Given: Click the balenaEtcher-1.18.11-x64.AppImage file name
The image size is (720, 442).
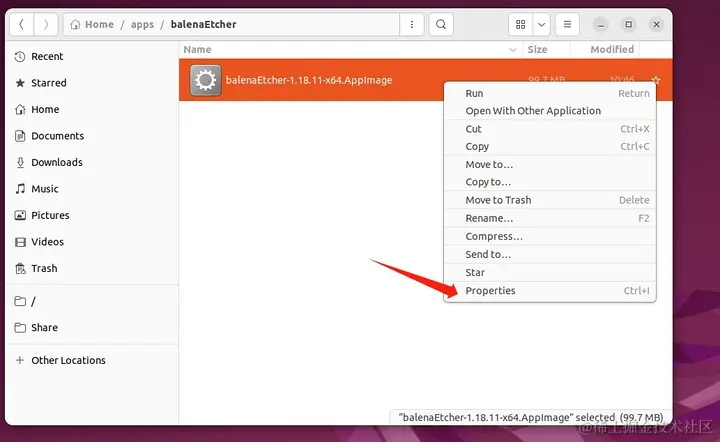Looking at the screenshot, I should click(x=309, y=80).
